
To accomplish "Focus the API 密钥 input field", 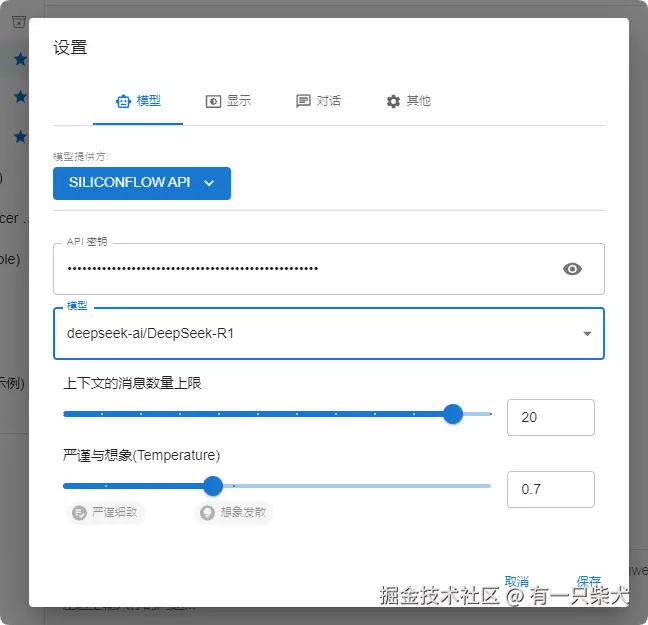I will point(329,269).
